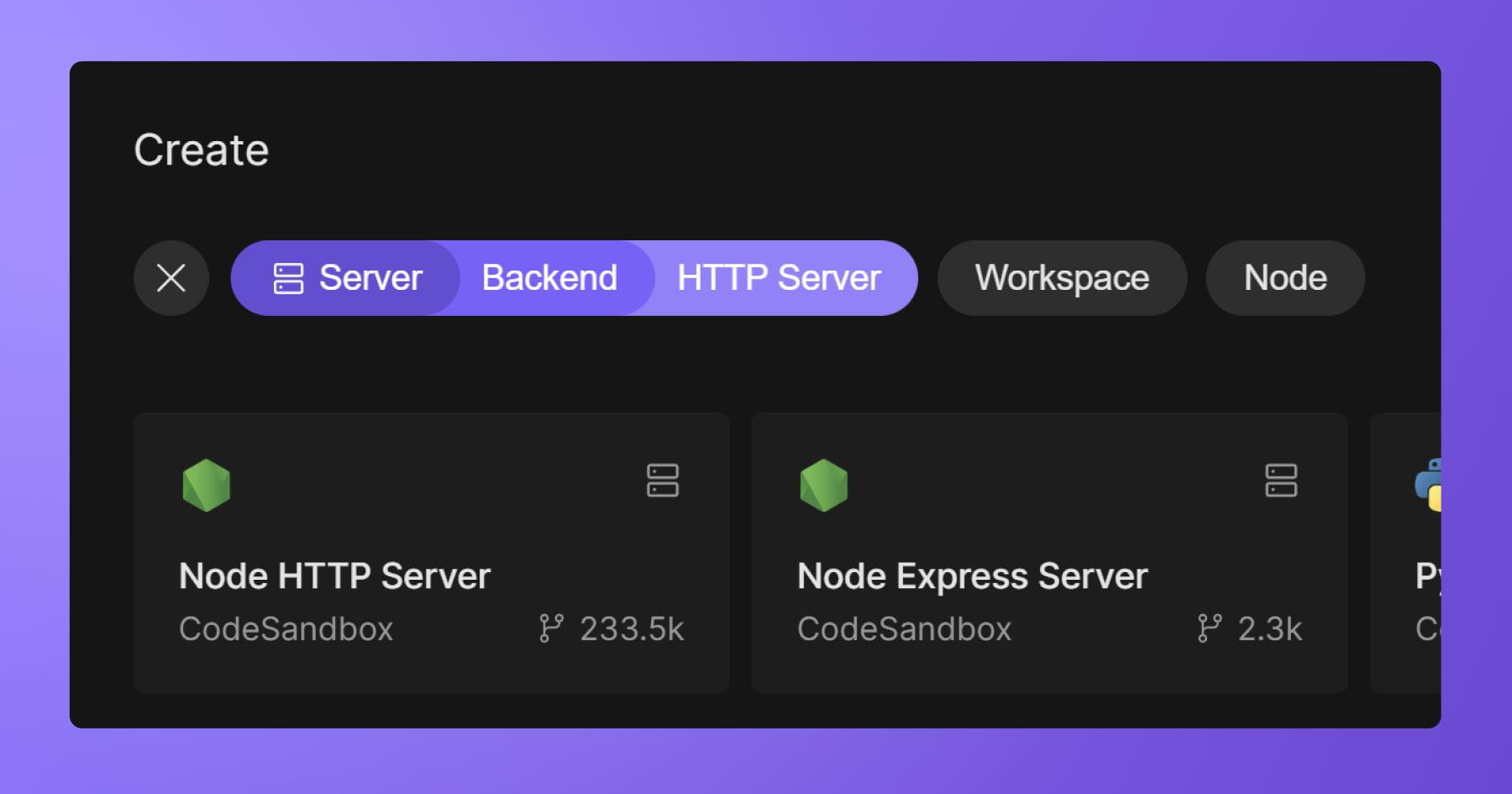The height and width of the screenshot is (794, 1512).
Task: Open CodeSandbox author on Node HTTP Server card
Action: pyautogui.click(x=286, y=628)
